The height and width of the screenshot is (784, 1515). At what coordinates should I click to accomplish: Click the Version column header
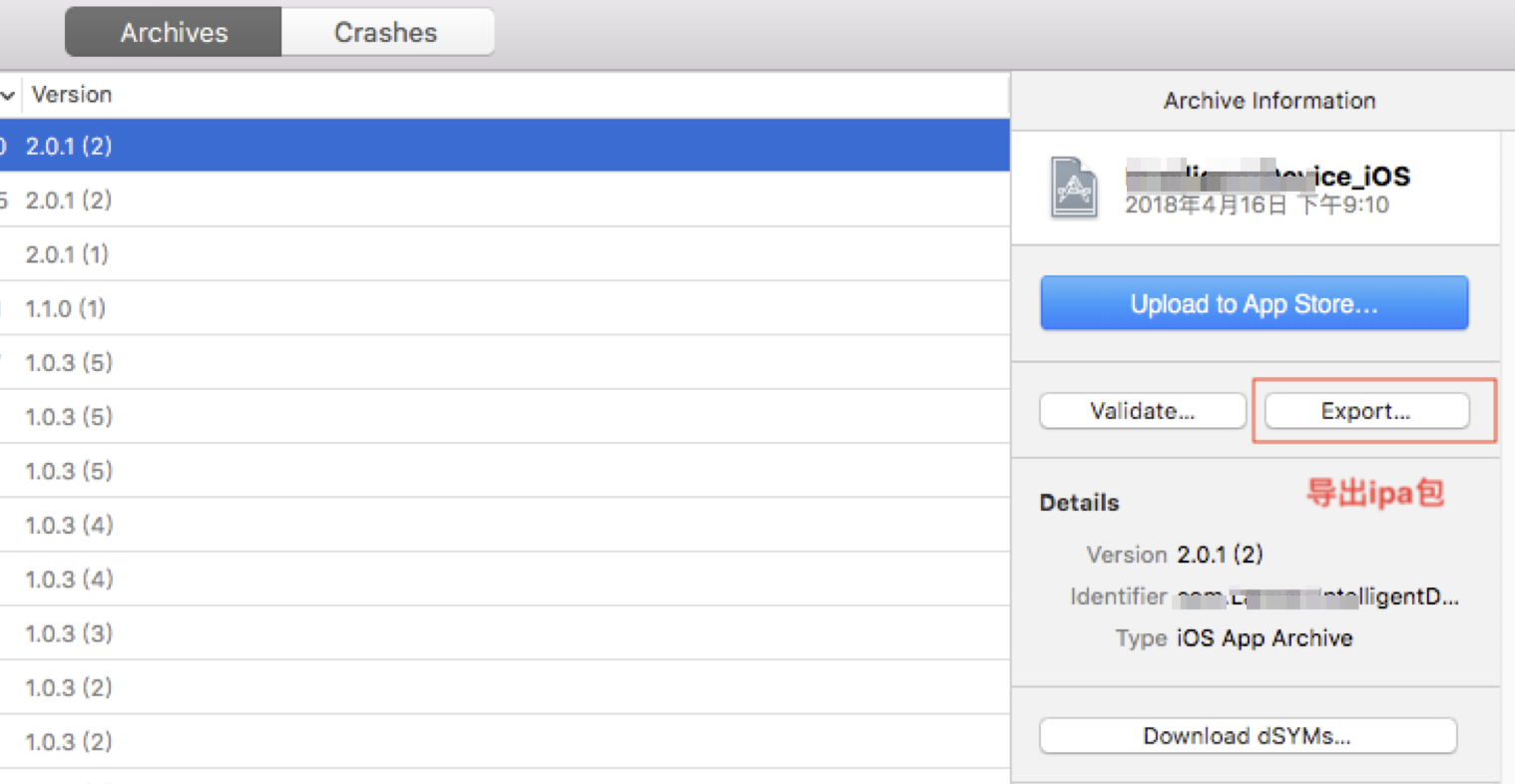(x=72, y=95)
